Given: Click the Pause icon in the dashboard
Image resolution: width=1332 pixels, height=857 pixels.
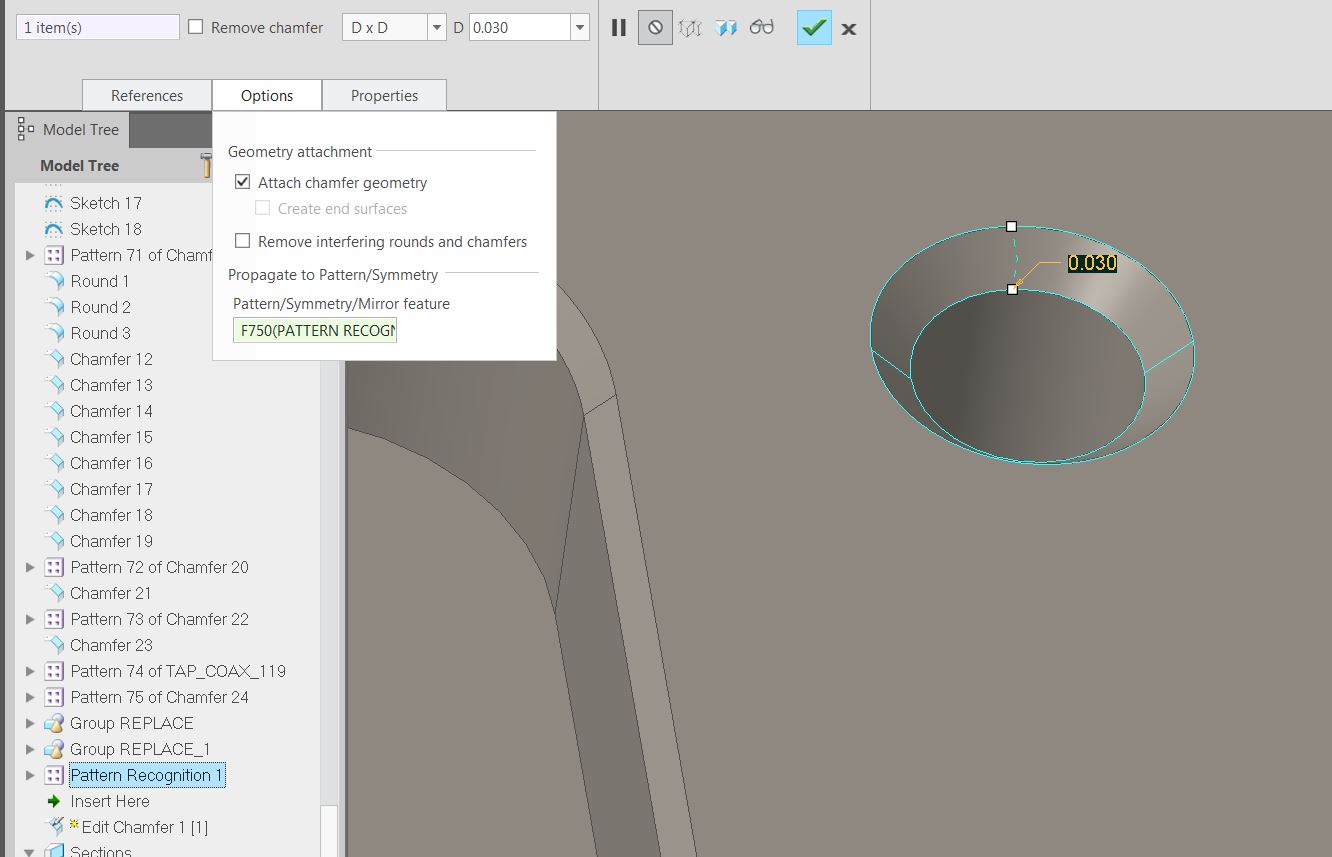Looking at the screenshot, I should pos(618,27).
